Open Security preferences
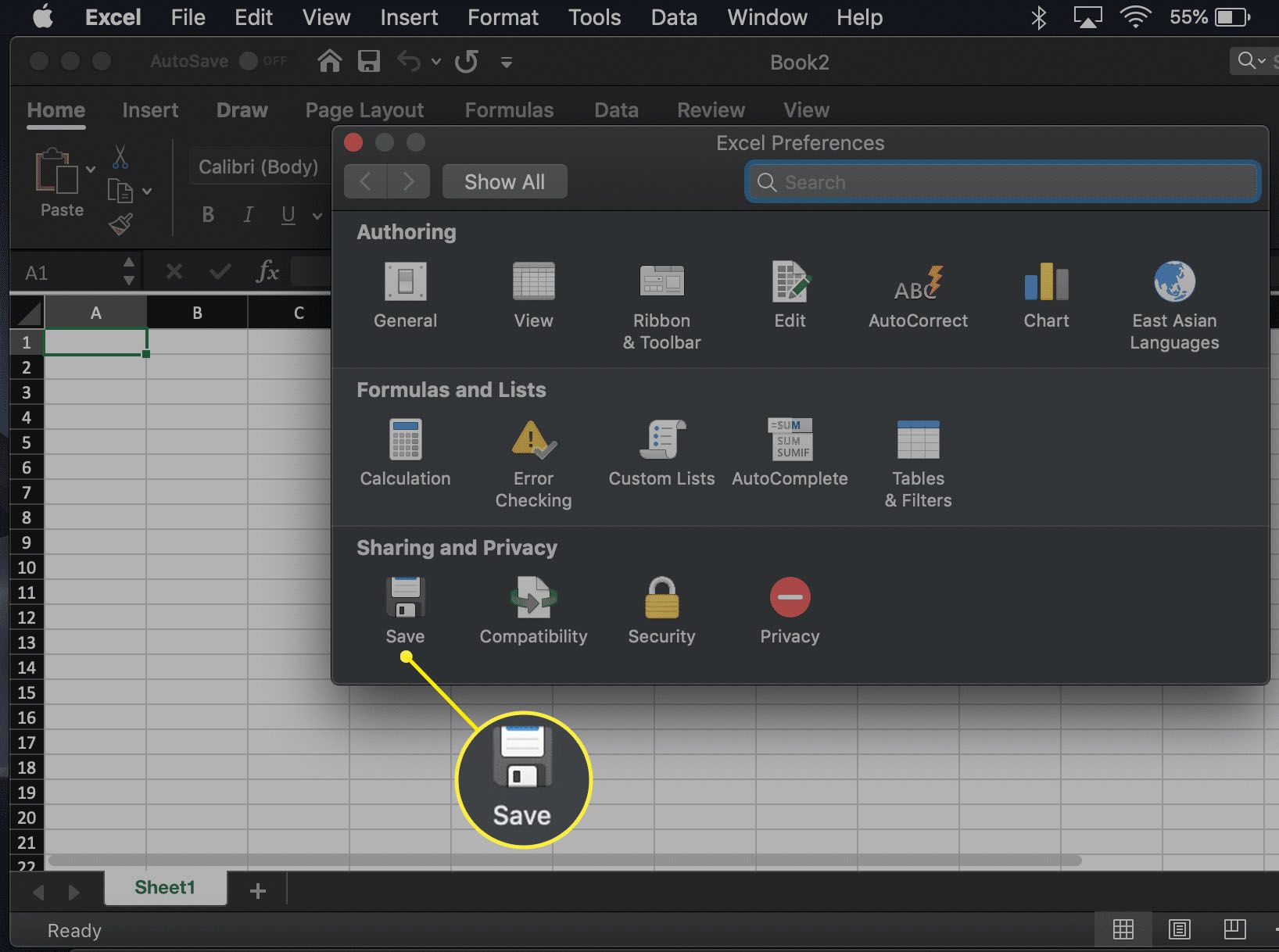The image size is (1279, 952). (661, 611)
